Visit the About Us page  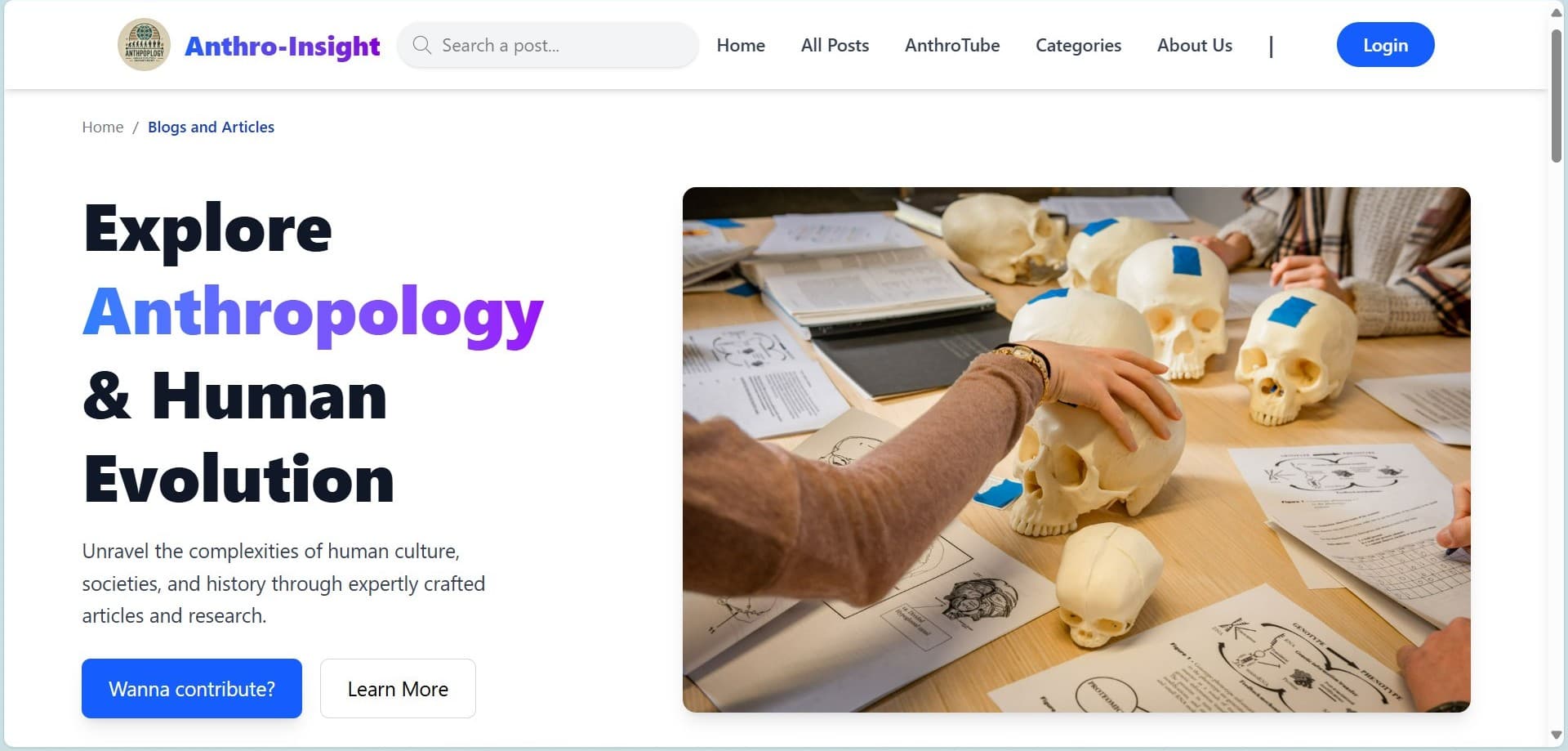click(x=1195, y=45)
